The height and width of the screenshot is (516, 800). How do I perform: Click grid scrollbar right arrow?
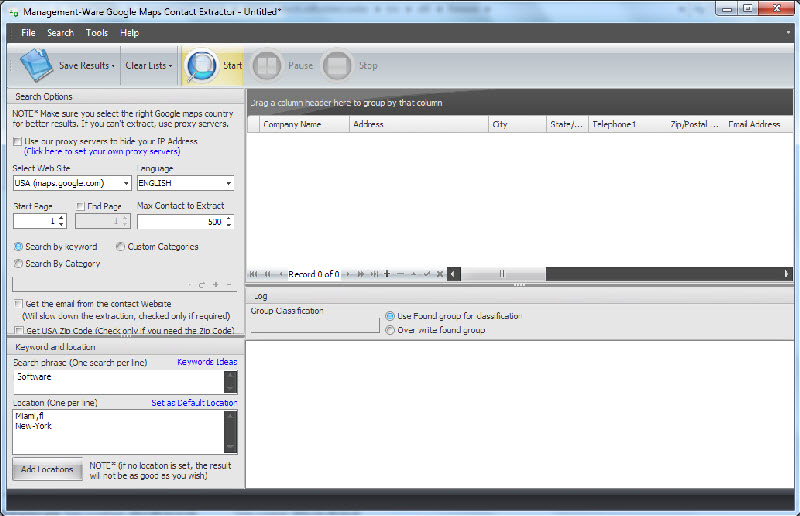pyautogui.click(x=786, y=274)
